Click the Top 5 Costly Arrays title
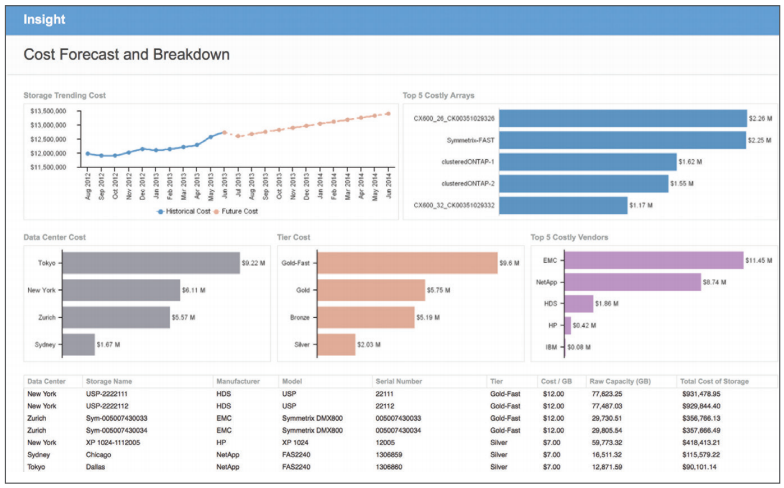Screen dimensions: 784x488 pos(438,96)
